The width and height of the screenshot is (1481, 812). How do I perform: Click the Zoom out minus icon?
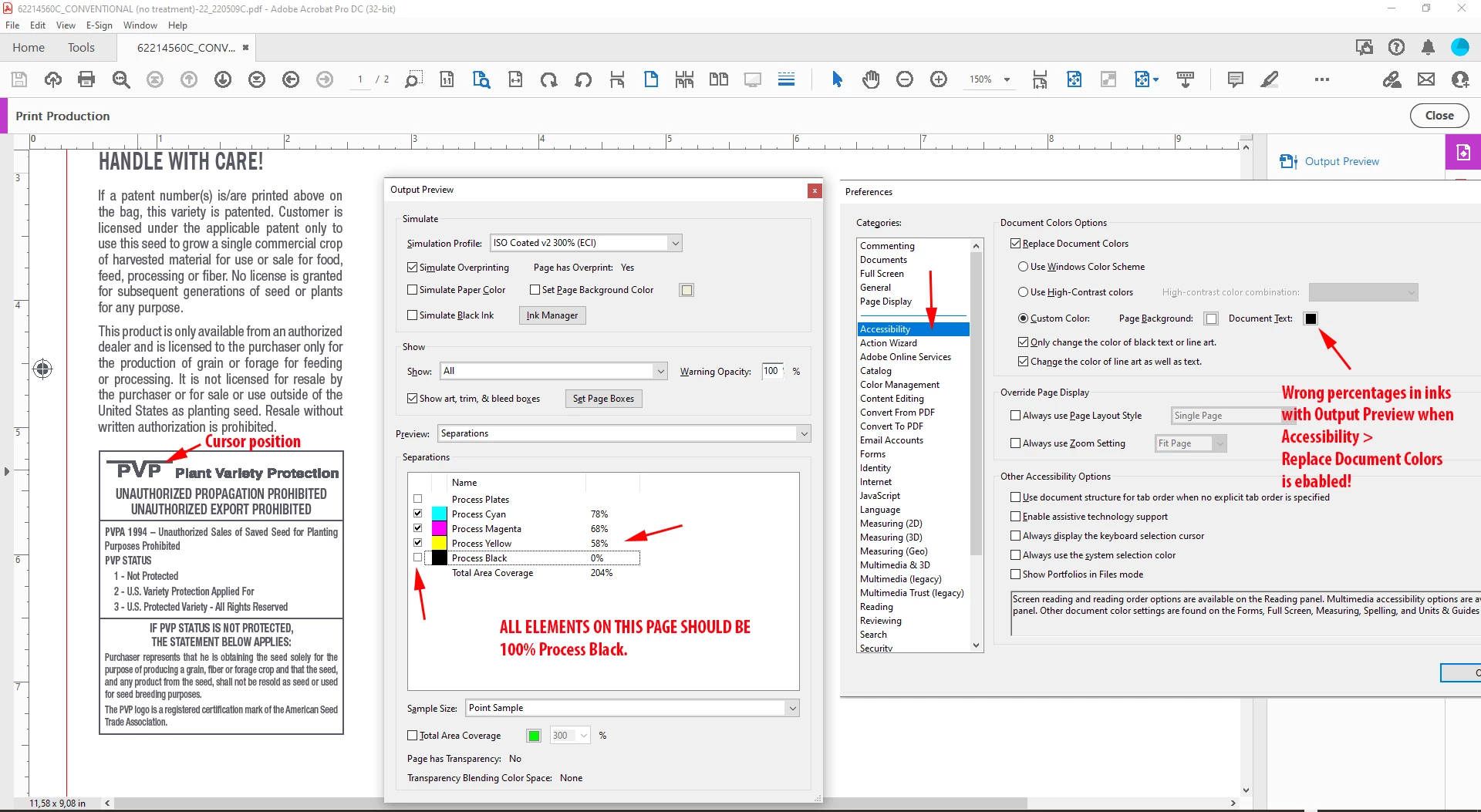tap(905, 79)
